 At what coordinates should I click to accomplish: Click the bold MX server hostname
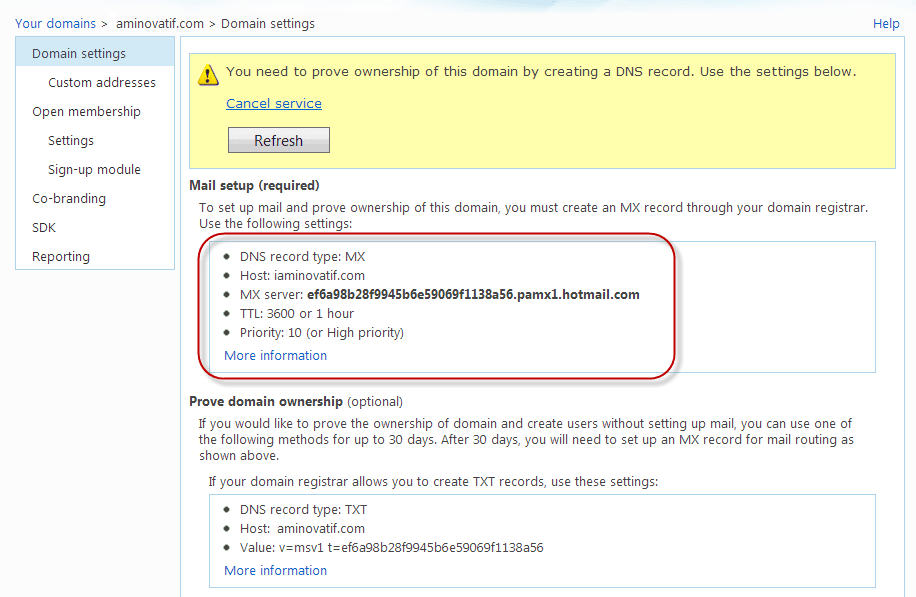click(473, 294)
